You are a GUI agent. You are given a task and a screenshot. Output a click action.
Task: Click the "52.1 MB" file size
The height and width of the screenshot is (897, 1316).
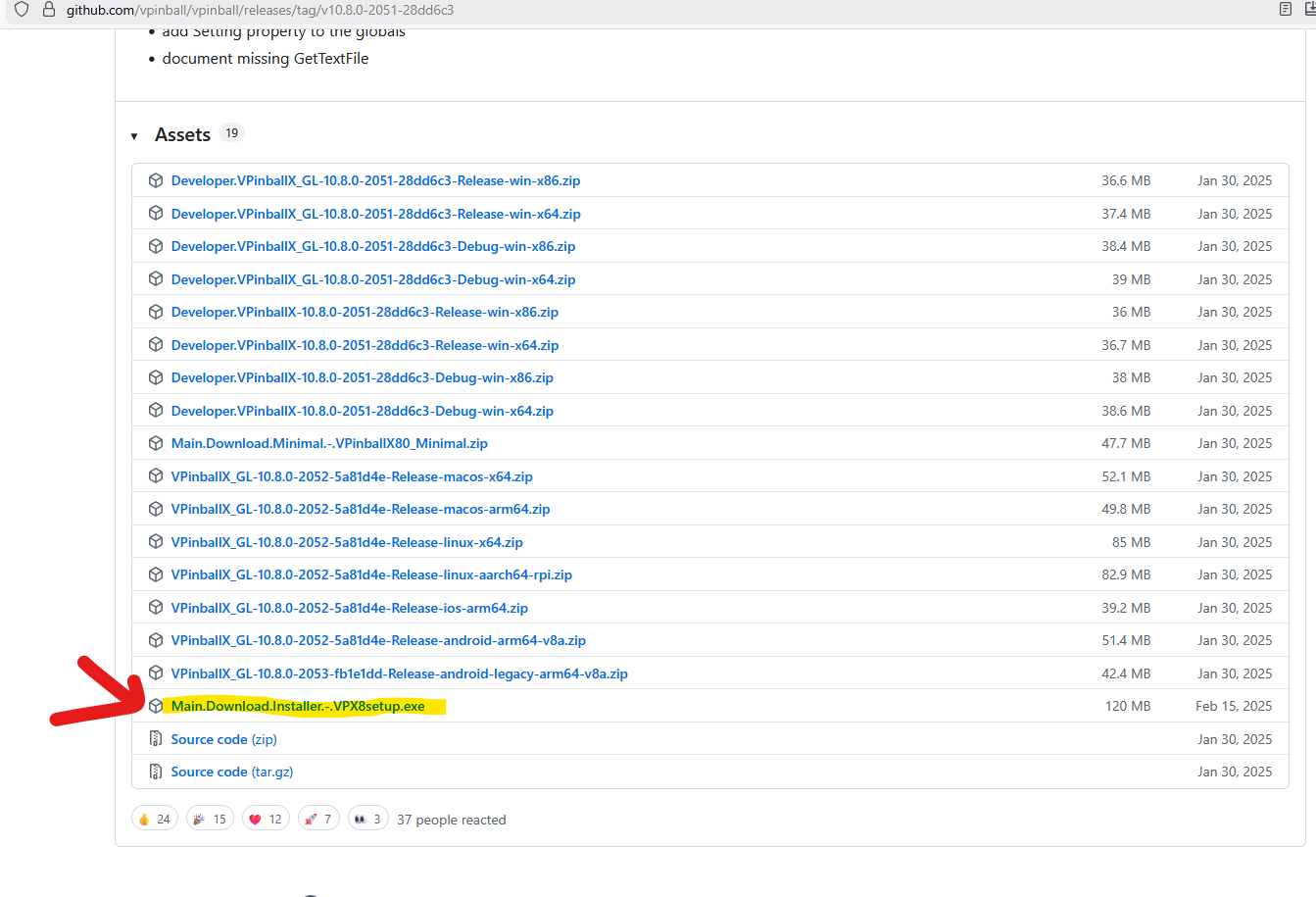tap(1126, 476)
